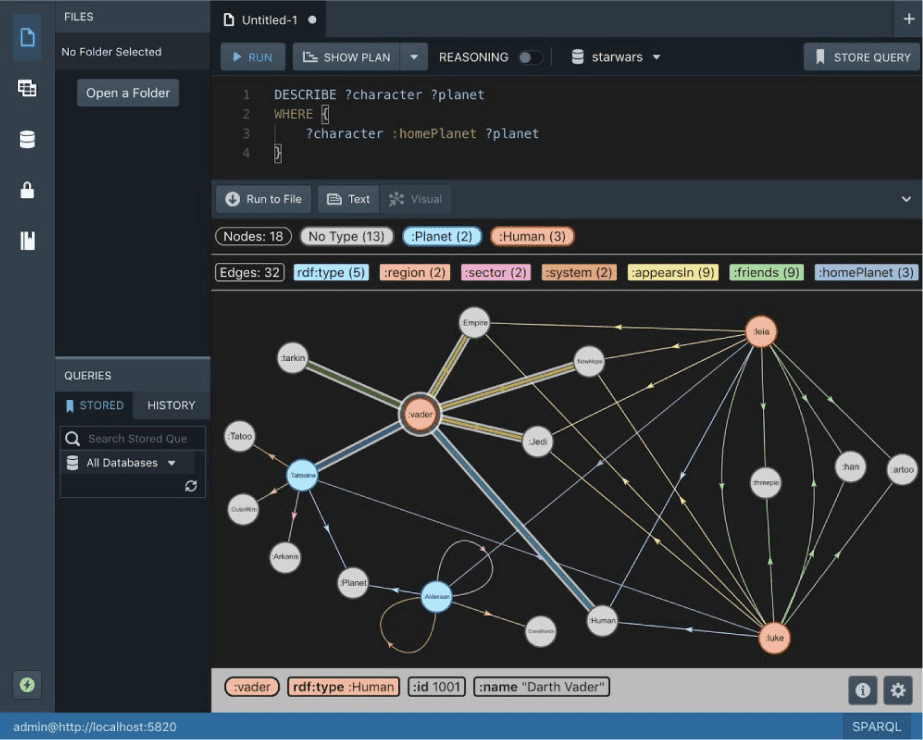
Task: Refresh the stored queries list
Action: click(190, 488)
